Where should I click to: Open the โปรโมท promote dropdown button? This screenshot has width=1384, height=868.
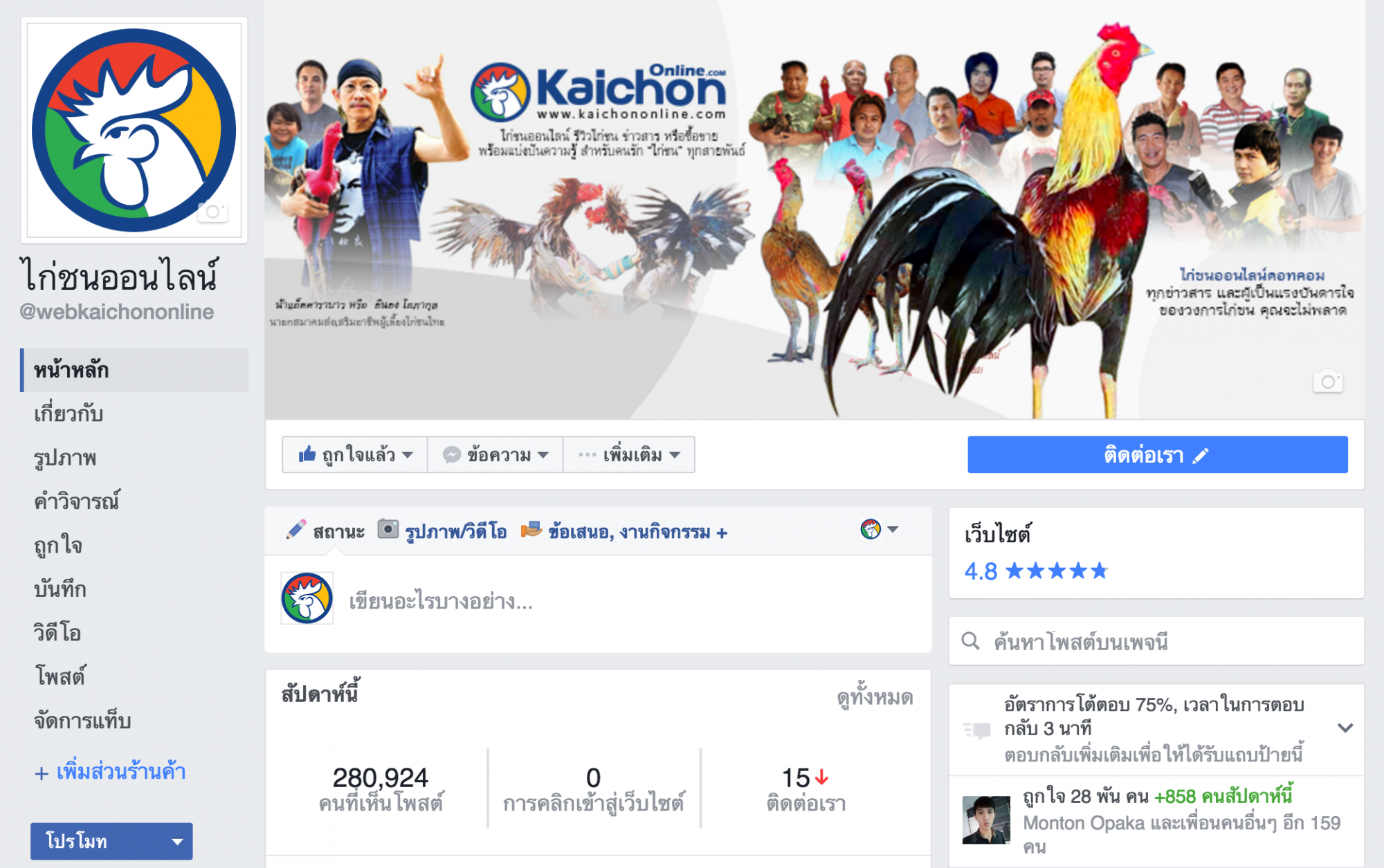tap(111, 841)
